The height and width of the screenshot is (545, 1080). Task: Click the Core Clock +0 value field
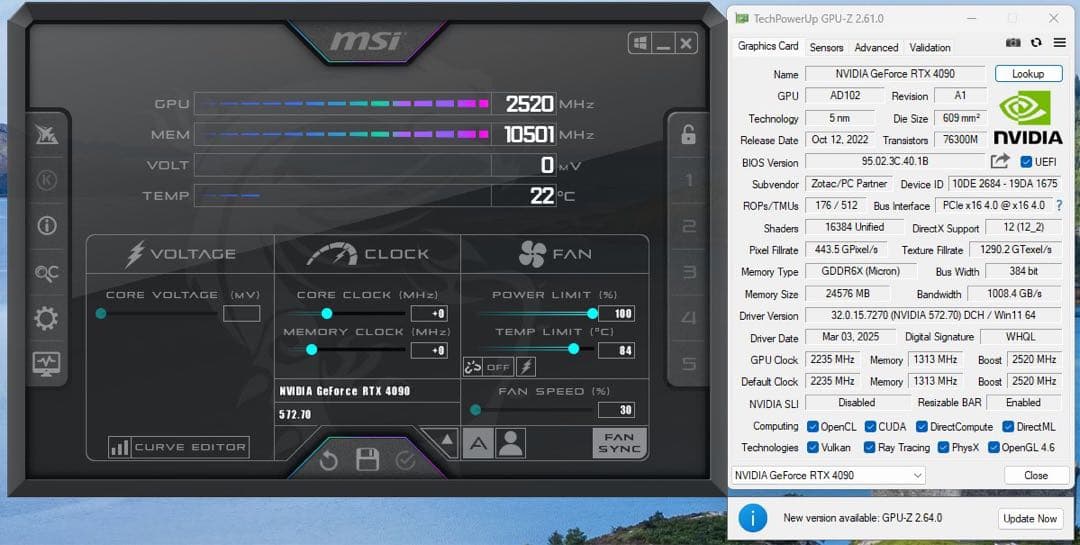pos(429,313)
